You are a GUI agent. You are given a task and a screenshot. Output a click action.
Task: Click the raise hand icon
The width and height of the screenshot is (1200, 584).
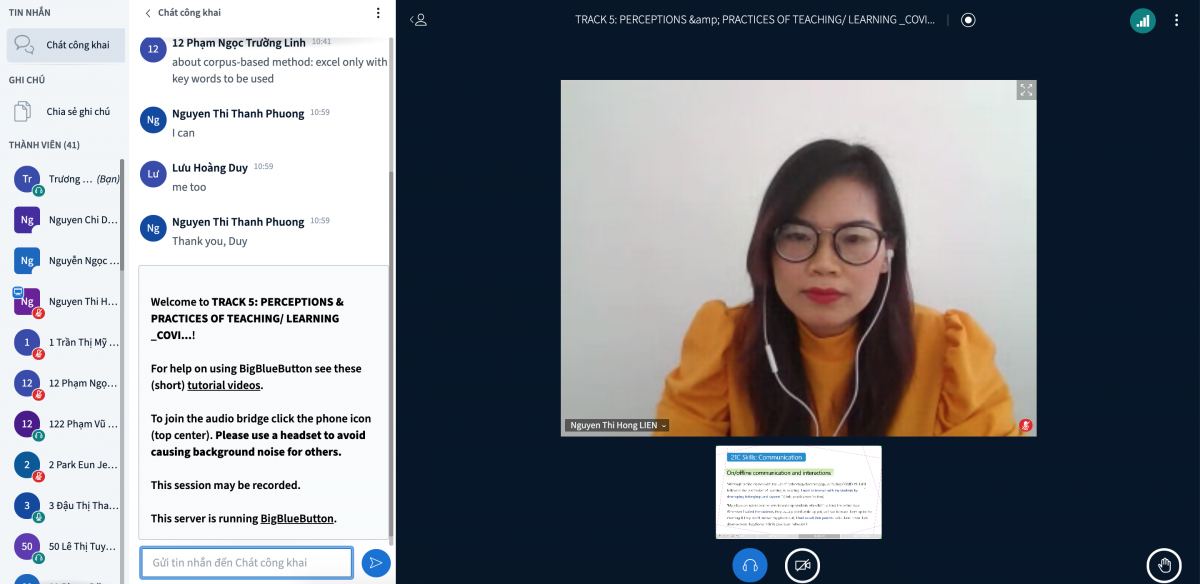pyautogui.click(x=1163, y=565)
